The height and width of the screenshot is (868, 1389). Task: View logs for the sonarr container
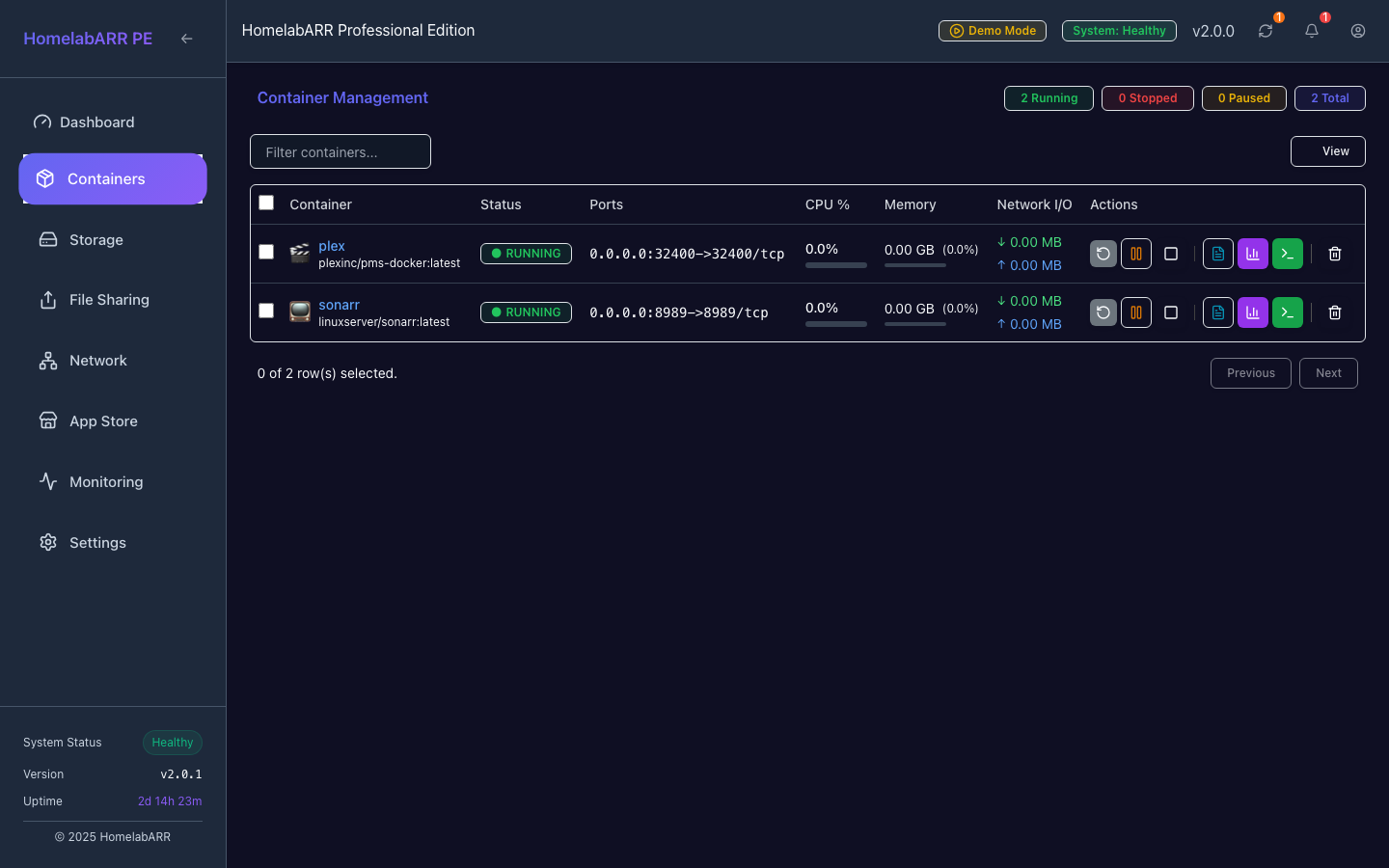coord(1217,312)
